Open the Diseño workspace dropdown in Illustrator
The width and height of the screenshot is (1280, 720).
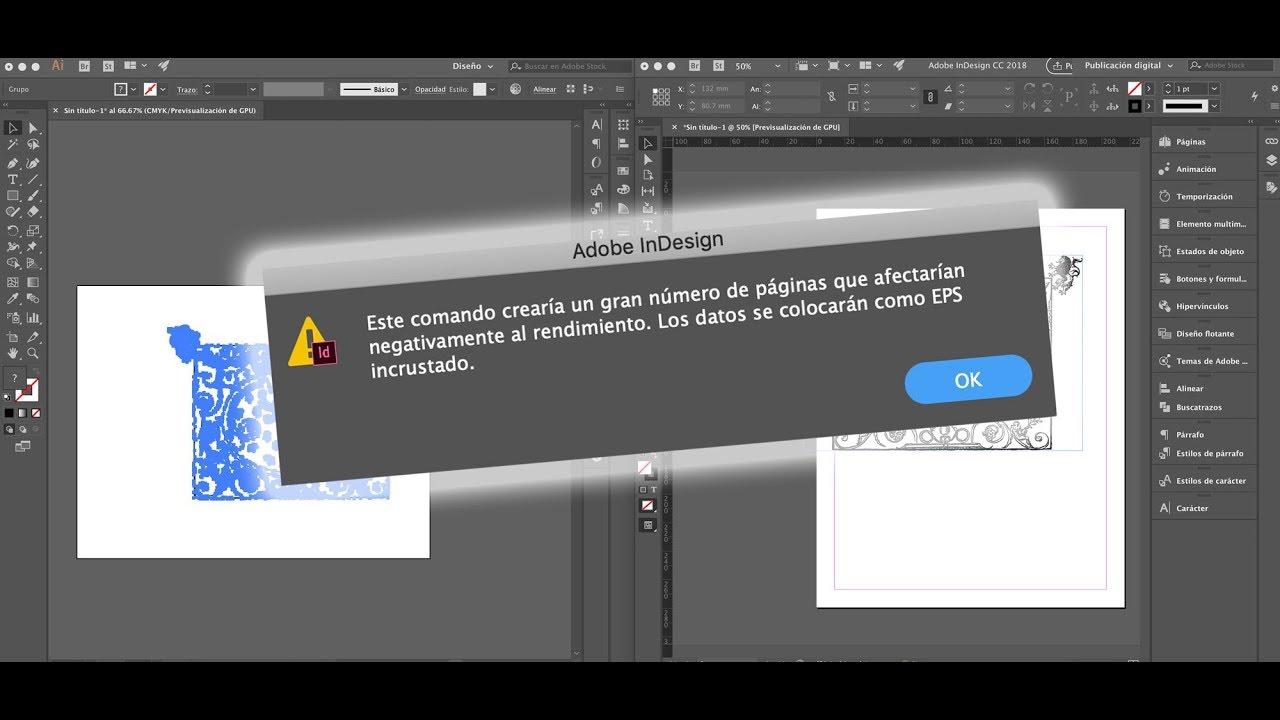[473, 66]
